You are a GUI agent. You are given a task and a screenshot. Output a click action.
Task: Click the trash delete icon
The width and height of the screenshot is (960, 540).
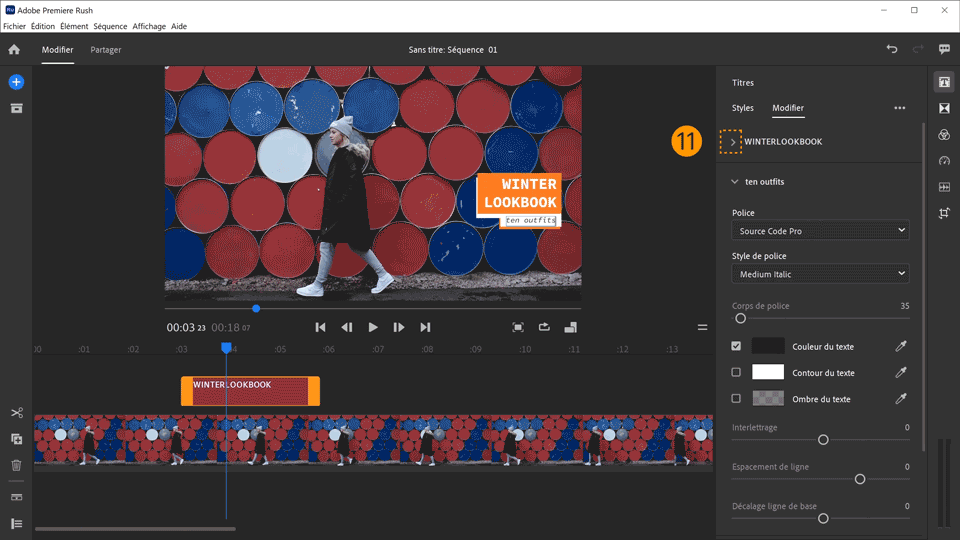[16, 465]
